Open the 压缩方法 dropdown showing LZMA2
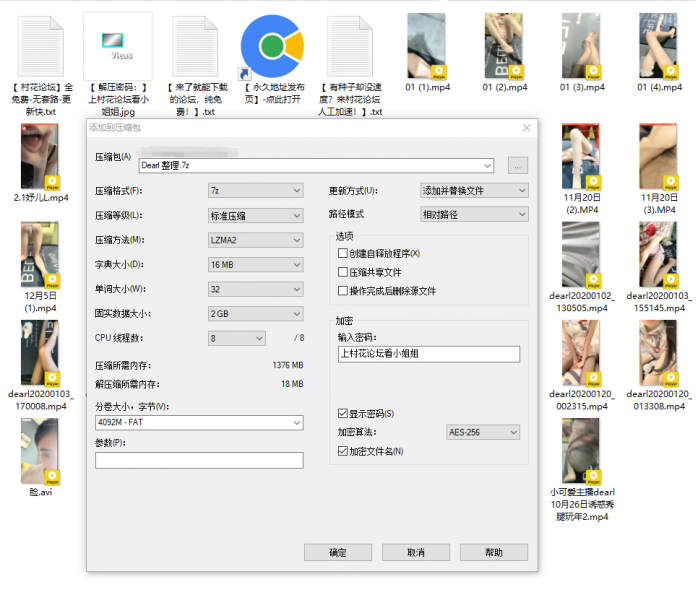 (x=256, y=240)
